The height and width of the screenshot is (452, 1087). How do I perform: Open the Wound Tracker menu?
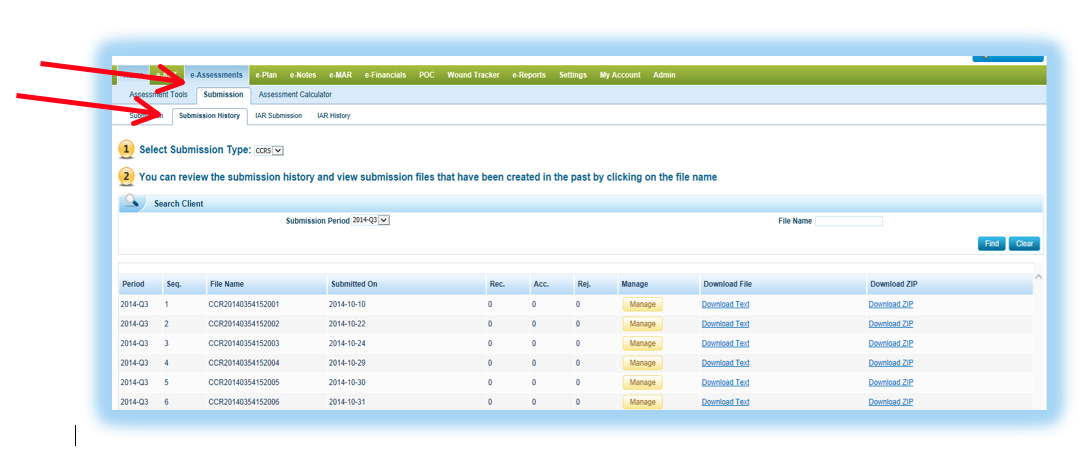point(473,75)
